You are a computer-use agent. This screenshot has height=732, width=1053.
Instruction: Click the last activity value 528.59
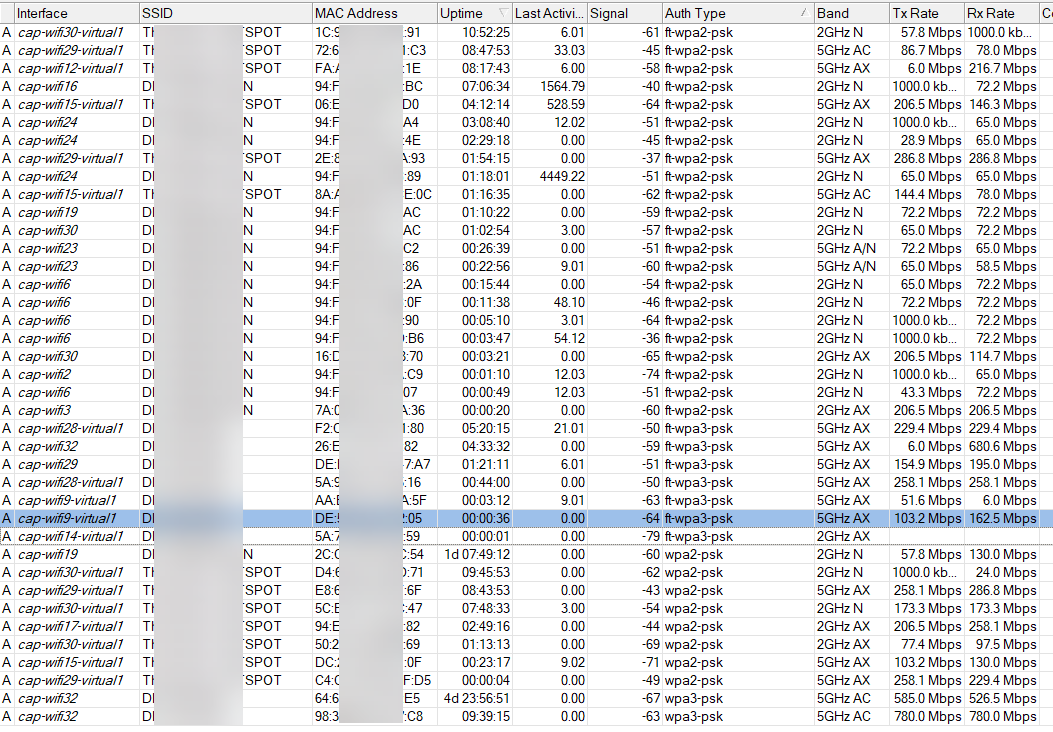(x=565, y=104)
